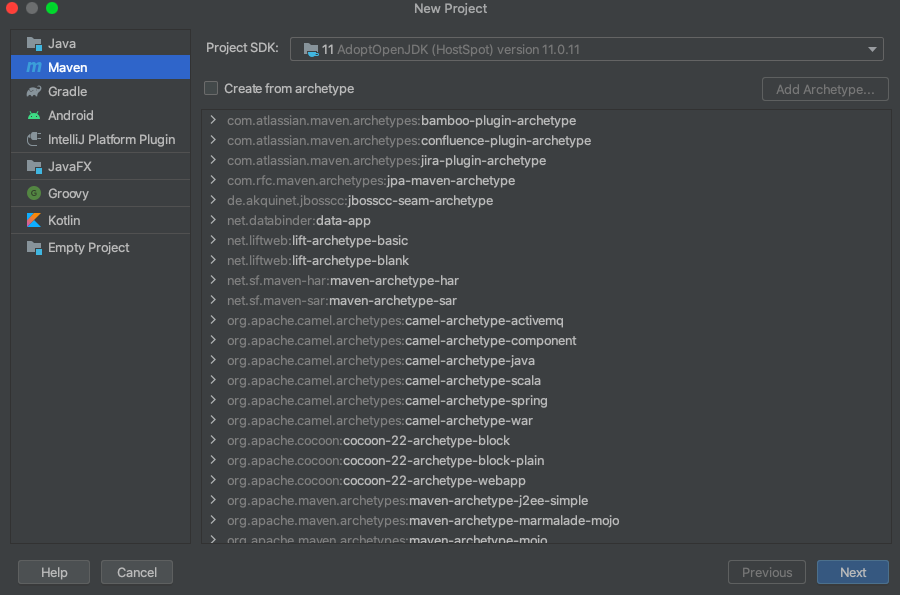Click the JavaFX folder icon
This screenshot has width=900, height=595.
pyautogui.click(x=34, y=166)
